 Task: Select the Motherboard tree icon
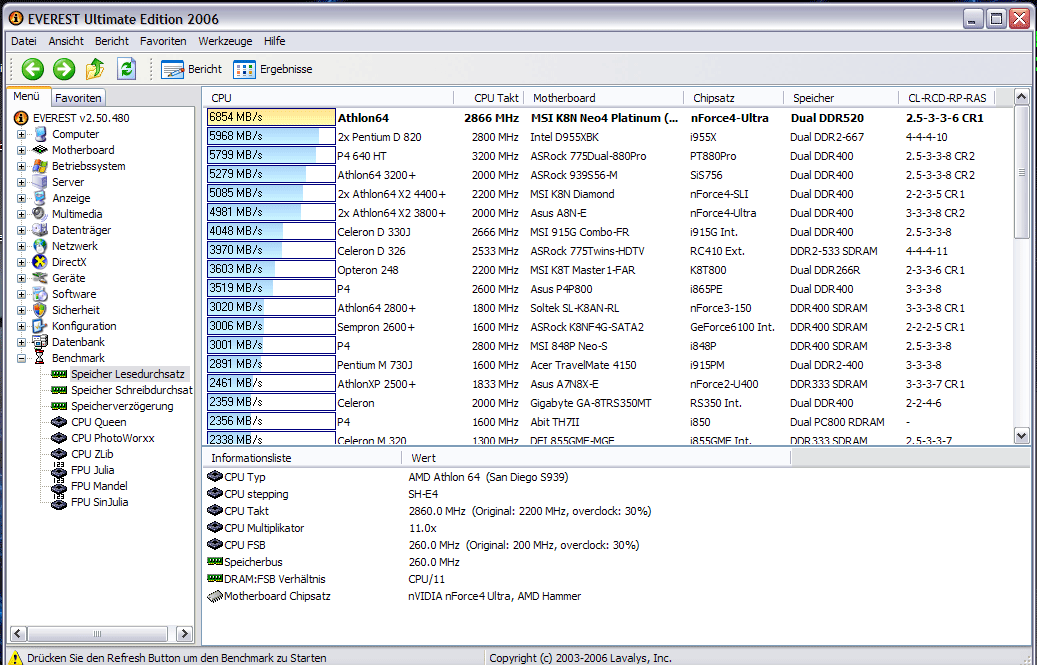pos(40,150)
